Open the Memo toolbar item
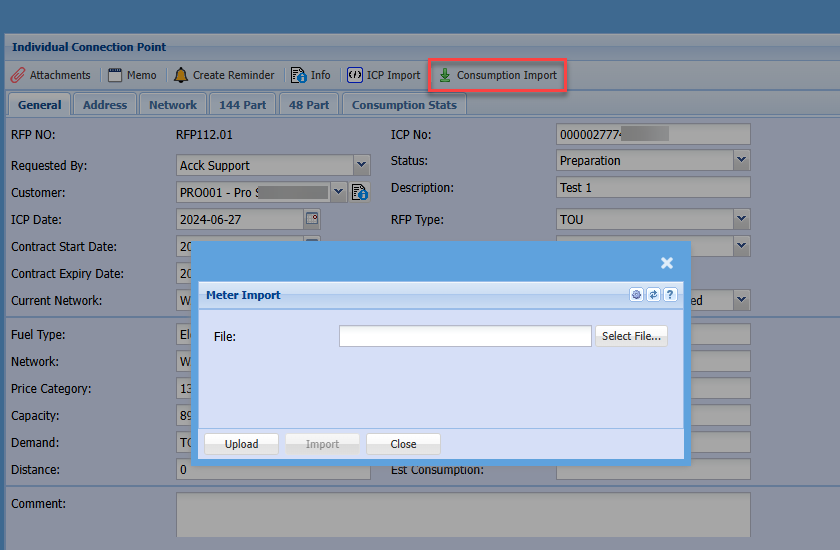Screen dimensions: 840x550 pyautogui.click(x=132, y=75)
